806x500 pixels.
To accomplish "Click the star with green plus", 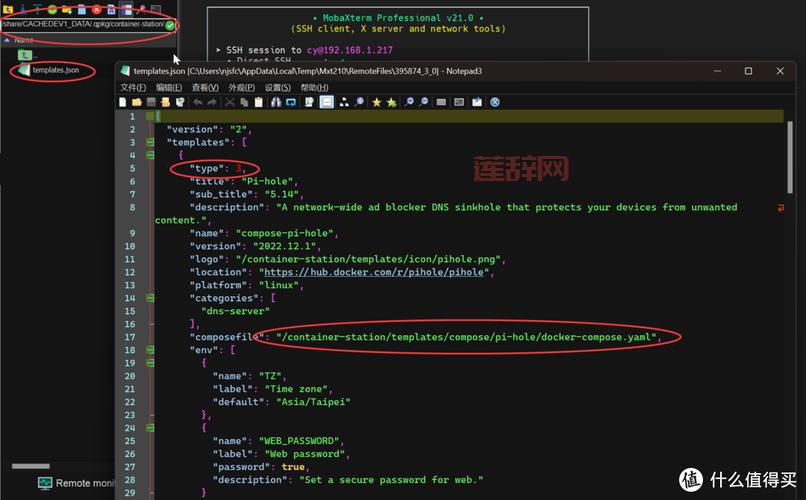I will click(x=392, y=103).
